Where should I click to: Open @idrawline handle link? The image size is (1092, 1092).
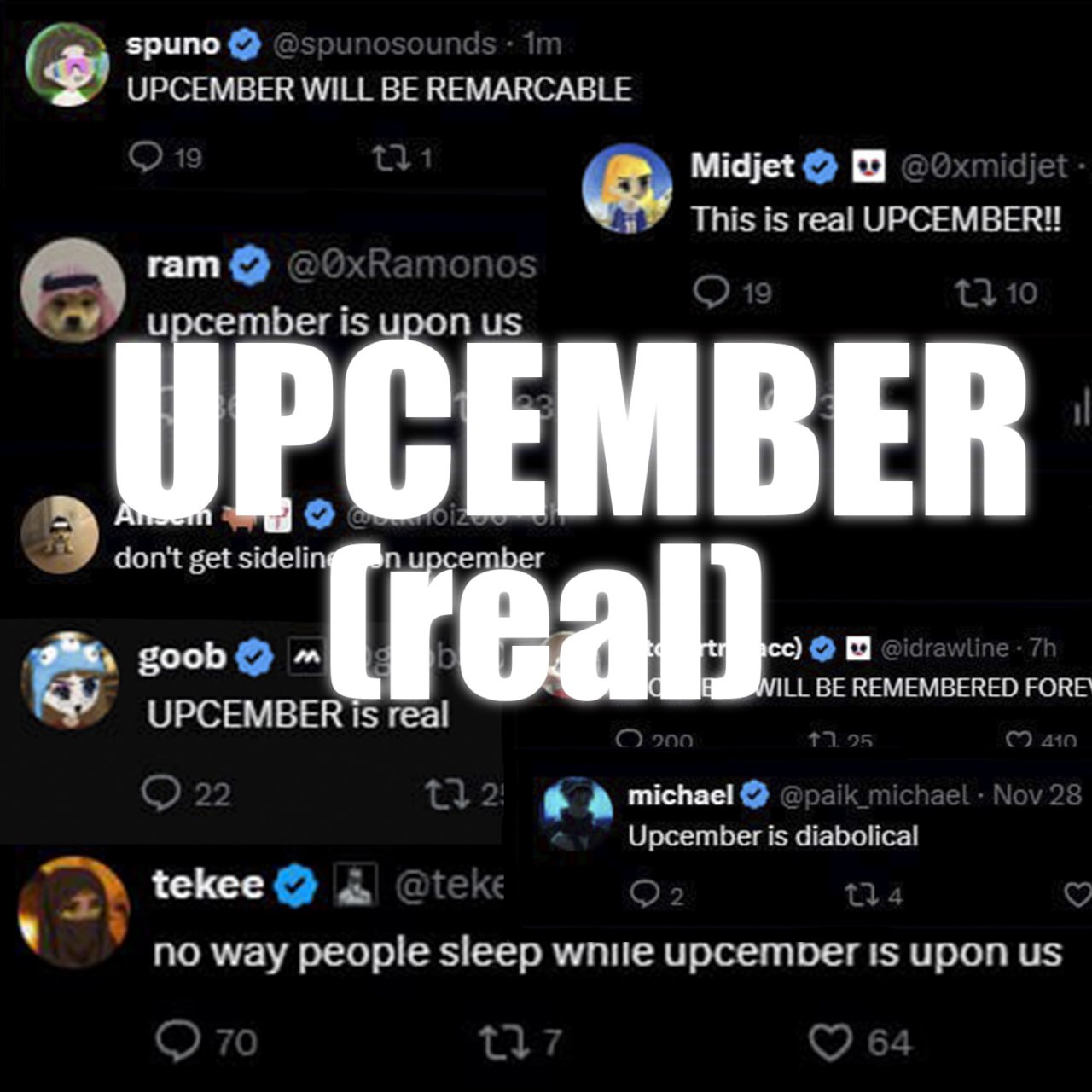[x=944, y=648]
